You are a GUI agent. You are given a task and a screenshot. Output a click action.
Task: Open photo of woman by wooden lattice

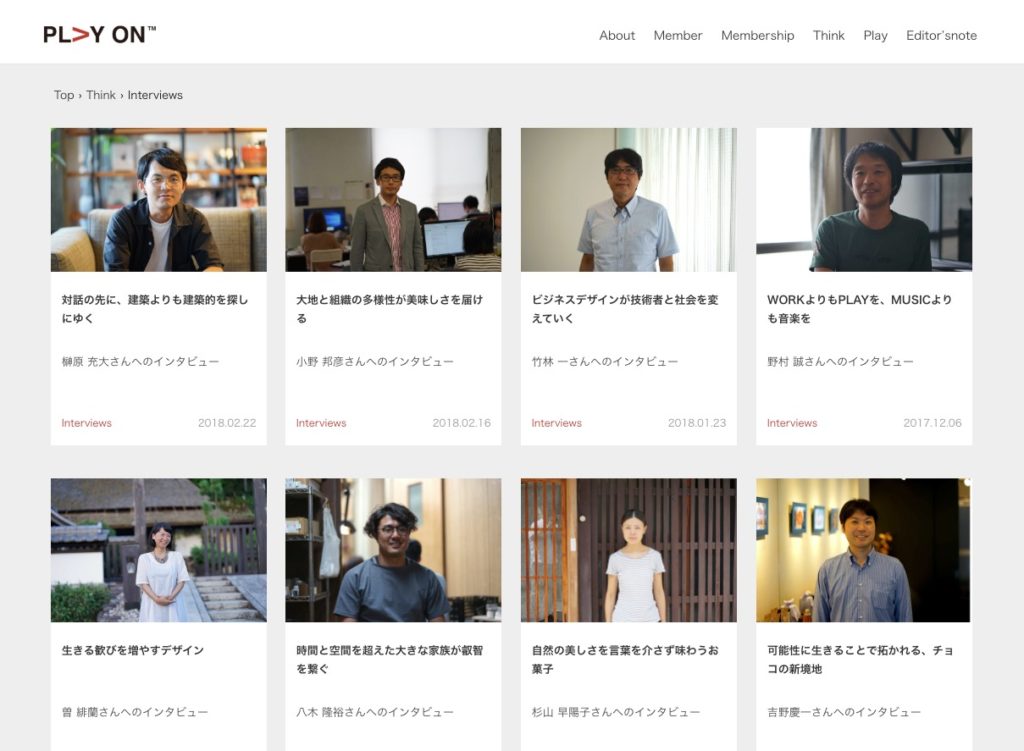click(x=628, y=550)
